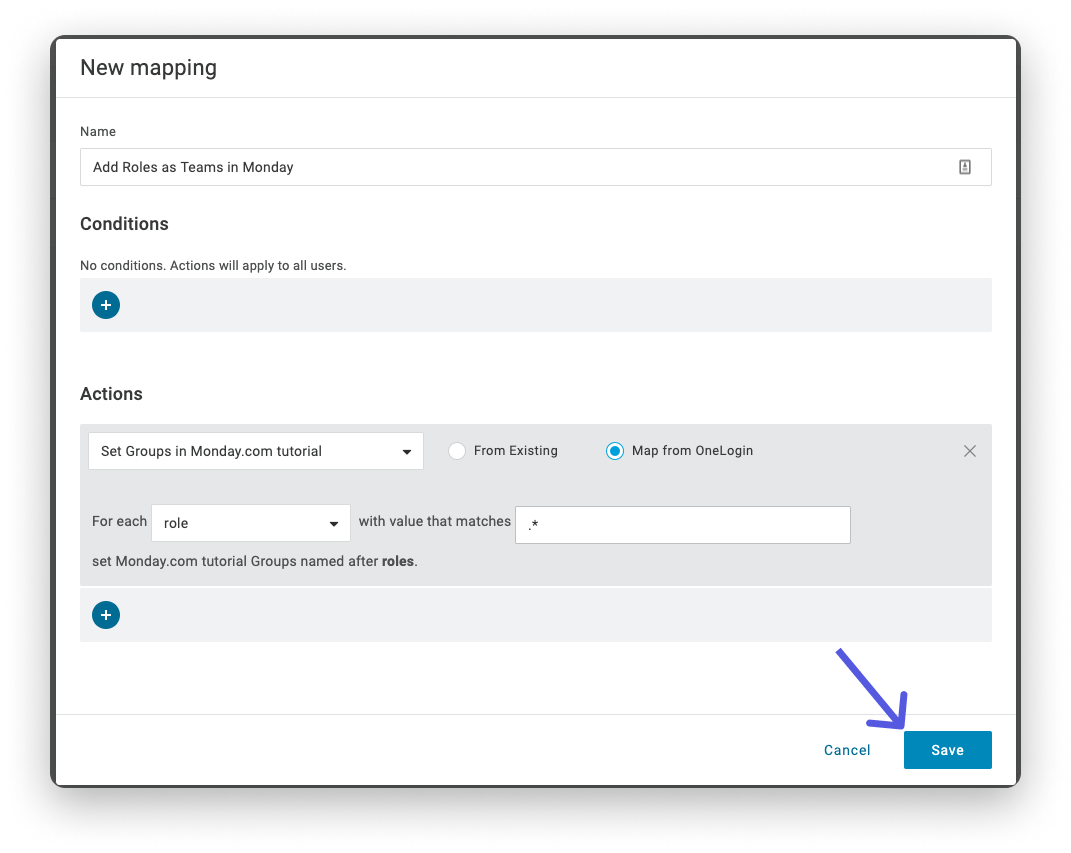Click the contact card icon in Name field
The height and width of the screenshot is (853, 1071).
964,167
